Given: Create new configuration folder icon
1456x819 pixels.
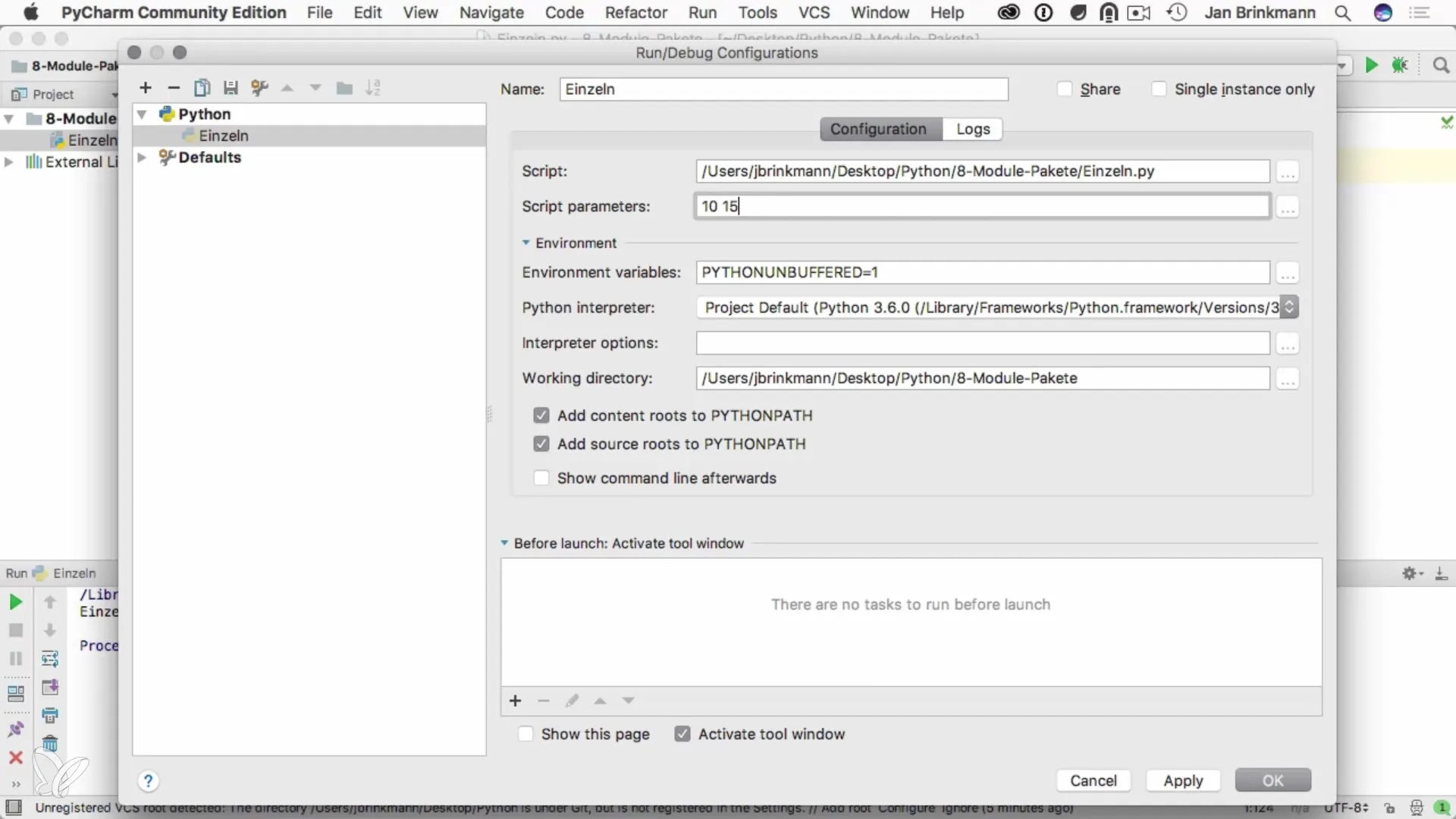Looking at the screenshot, I should tap(344, 88).
